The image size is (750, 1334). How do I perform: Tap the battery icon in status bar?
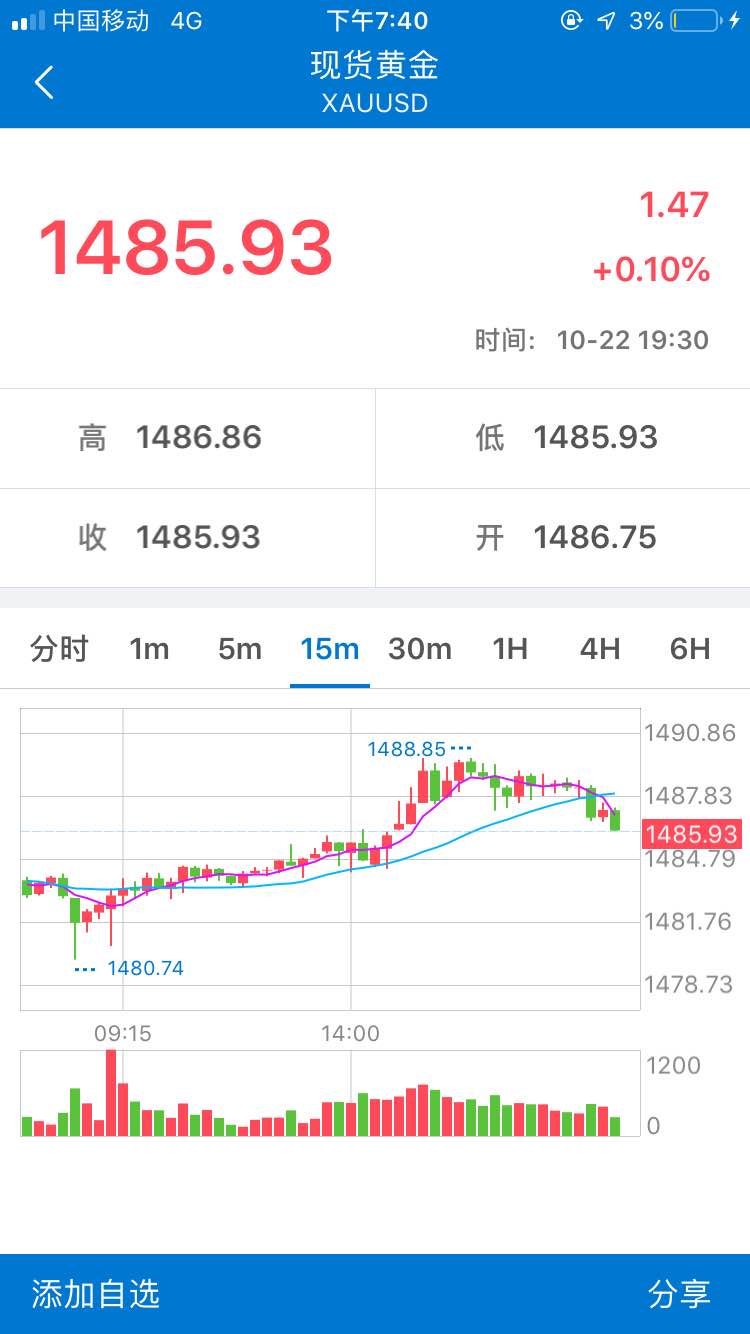click(698, 20)
